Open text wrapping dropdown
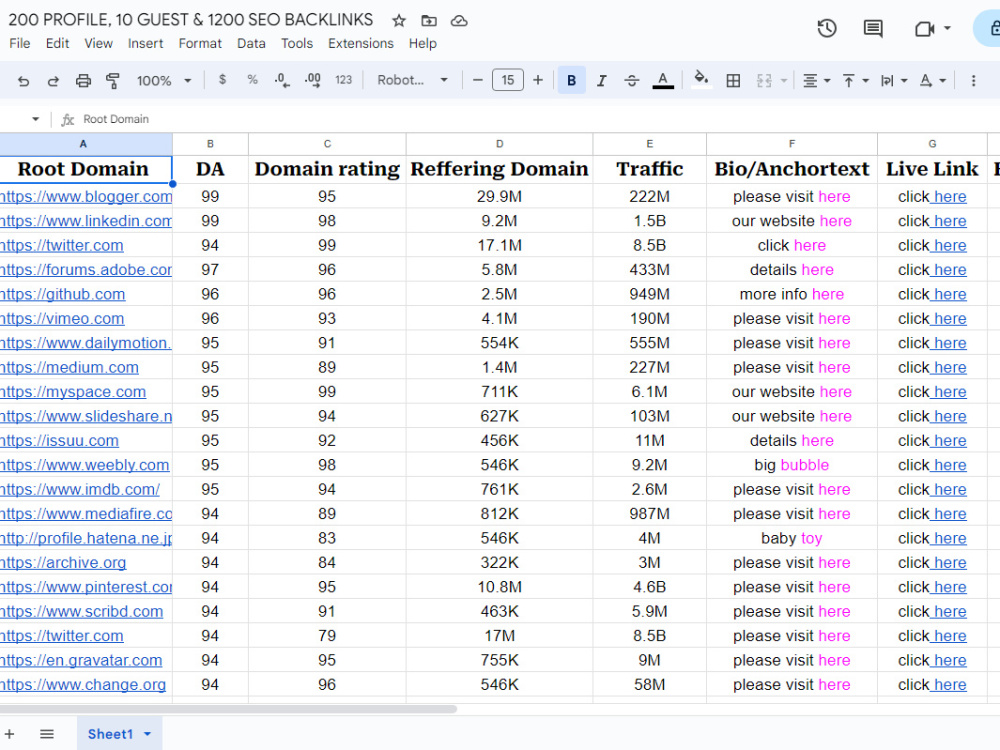 click(x=893, y=80)
